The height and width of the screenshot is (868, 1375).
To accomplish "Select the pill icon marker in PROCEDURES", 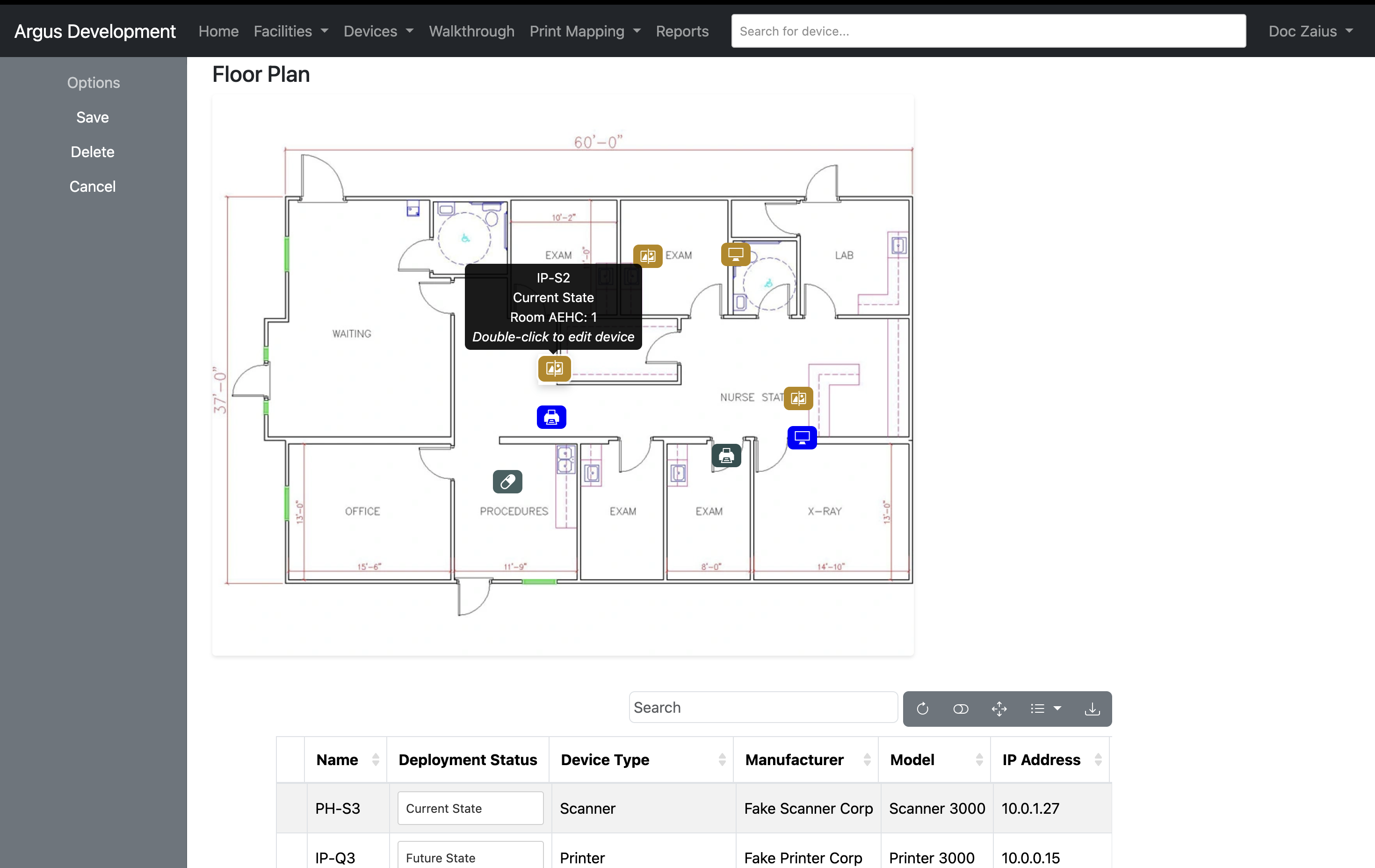I will 507,482.
